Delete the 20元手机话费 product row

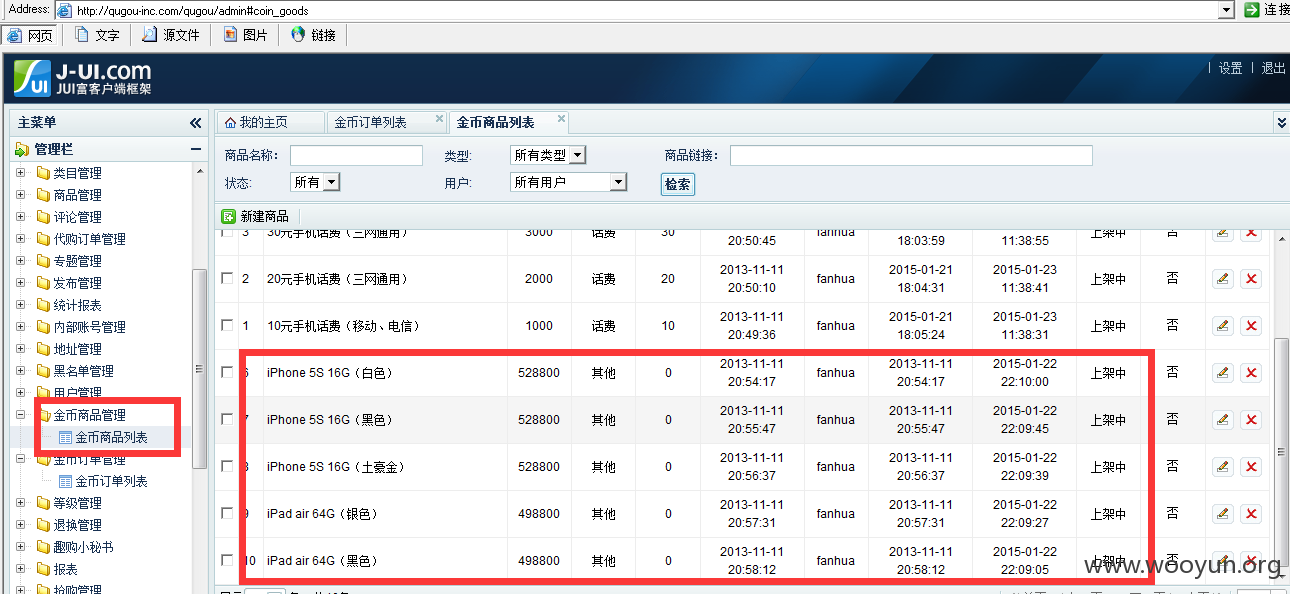(x=1250, y=279)
